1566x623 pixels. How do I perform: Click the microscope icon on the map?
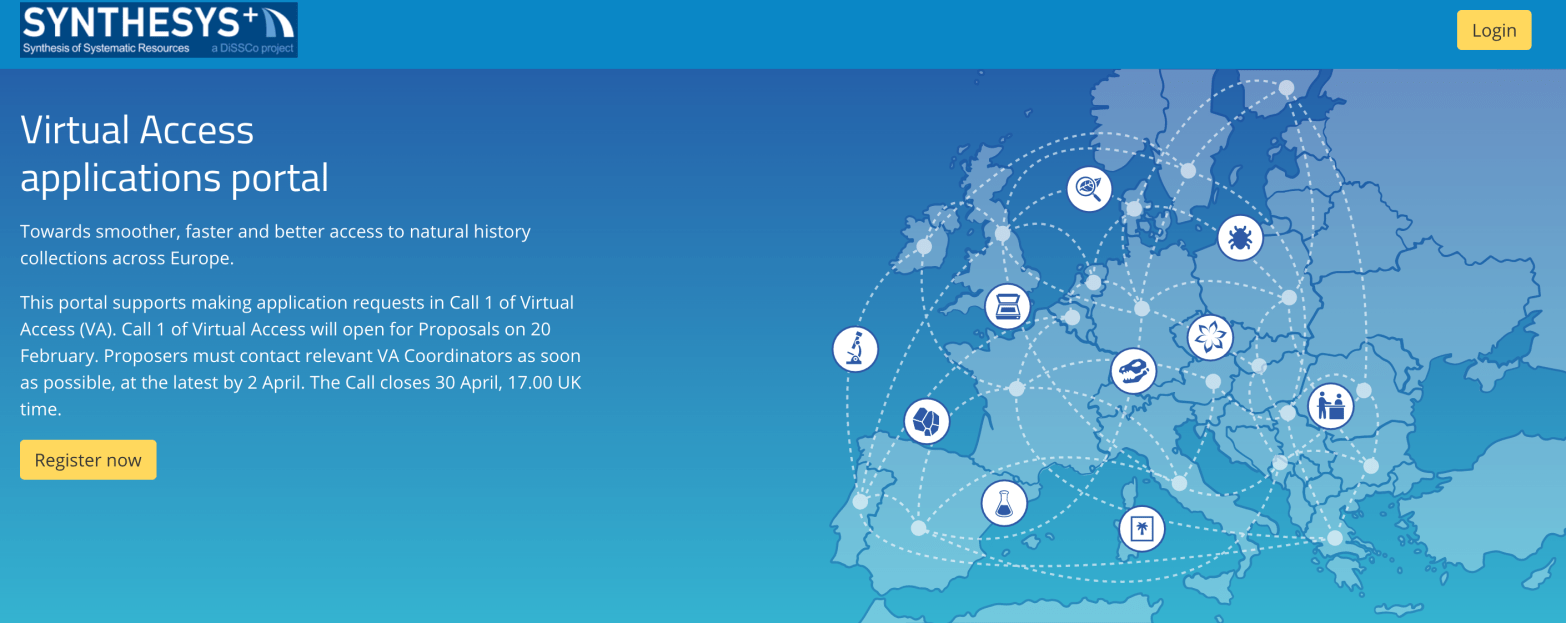tap(855, 349)
